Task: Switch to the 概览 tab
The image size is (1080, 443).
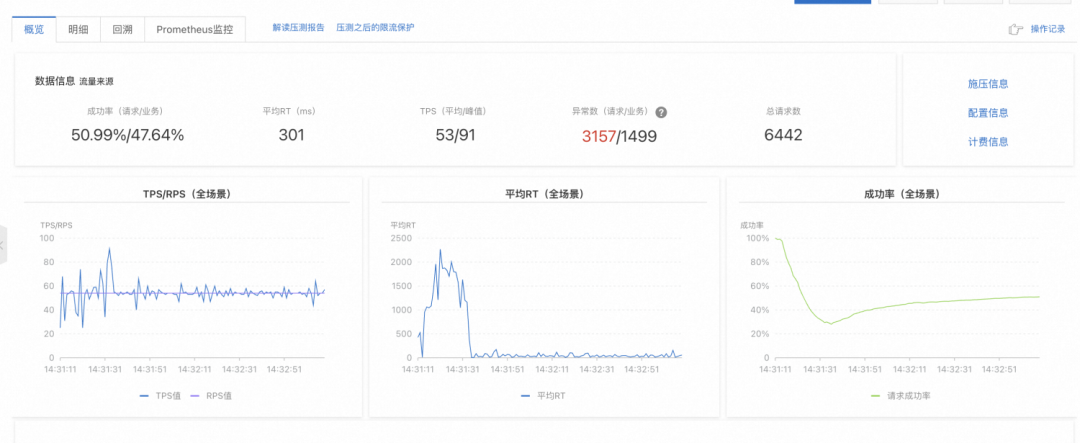Action: pyautogui.click(x=34, y=30)
